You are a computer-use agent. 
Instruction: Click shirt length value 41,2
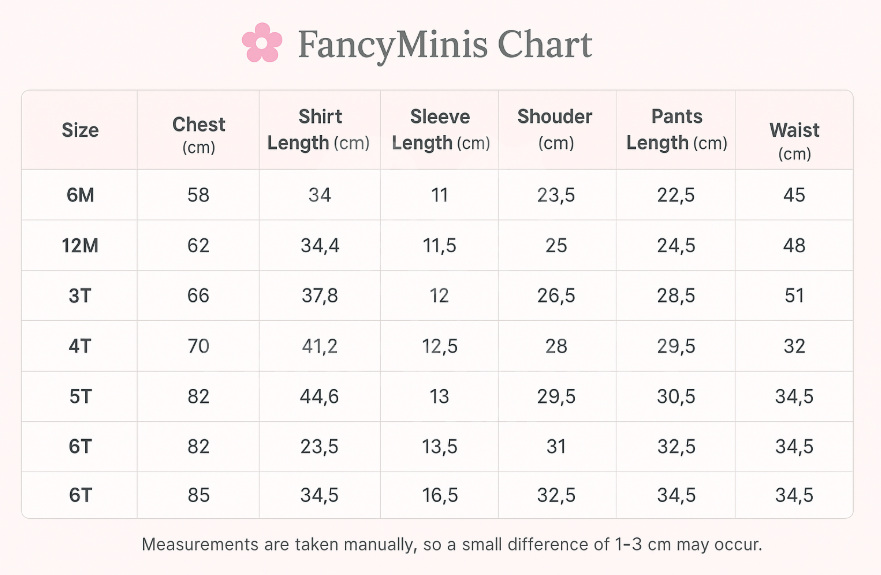[x=320, y=346]
